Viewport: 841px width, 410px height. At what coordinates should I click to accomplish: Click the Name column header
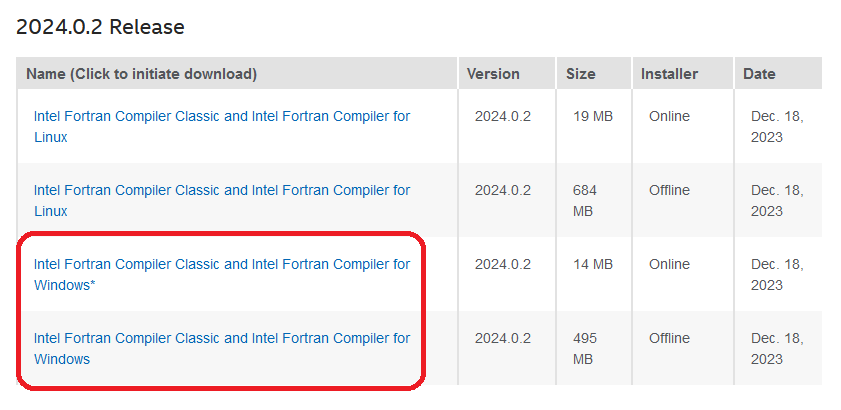click(141, 74)
